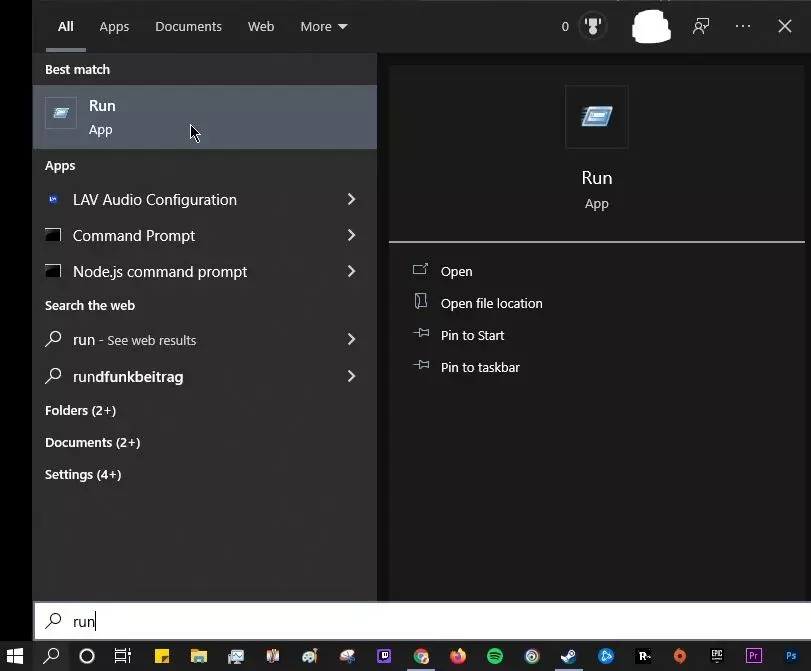
Task: Click the Node.js command prompt icon
Action: tap(53, 271)
